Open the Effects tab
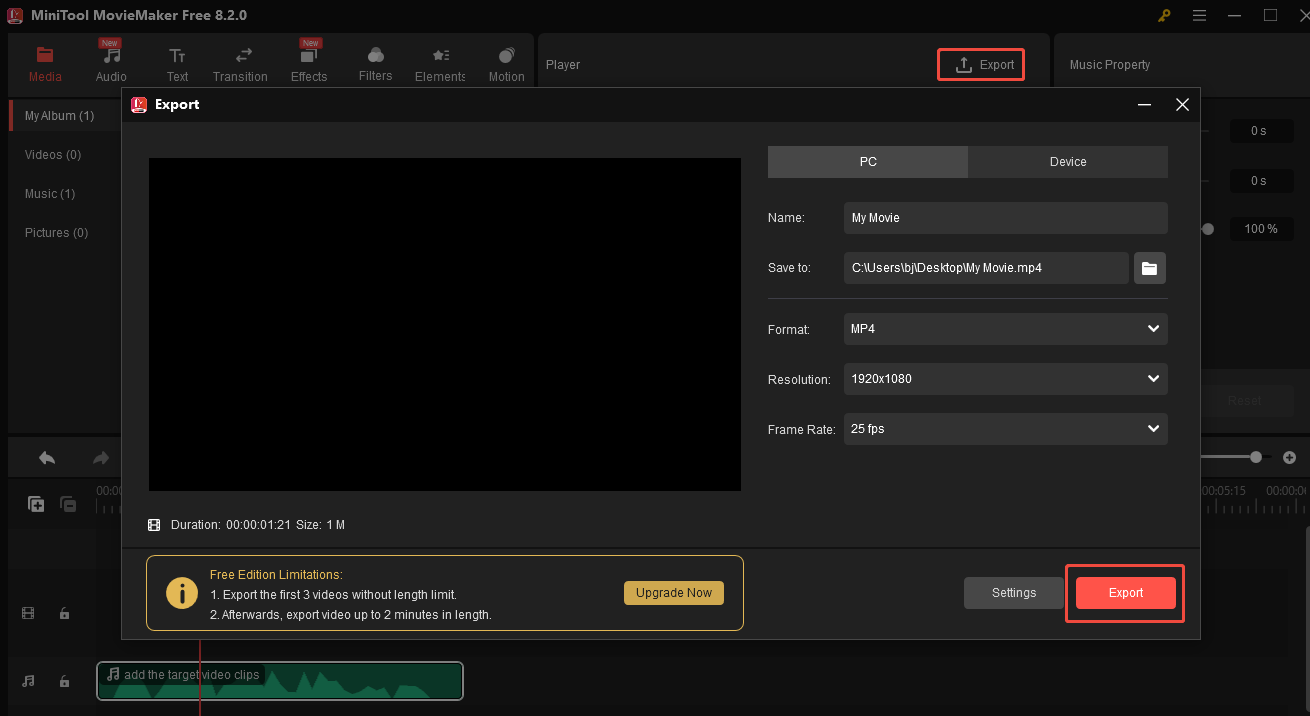Viewport: 1310px width, 716px height. click(x=309, y=64)
